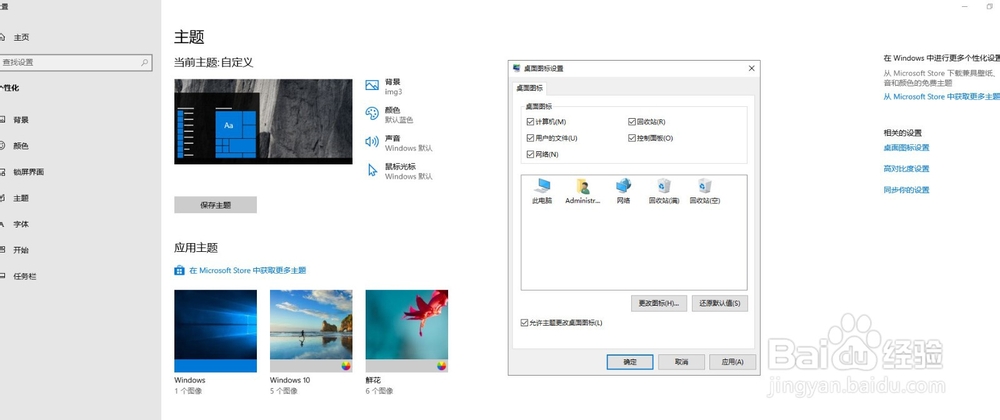
Task: Click the 还原默认值(S) button
Action: click(x=719, y=303)
